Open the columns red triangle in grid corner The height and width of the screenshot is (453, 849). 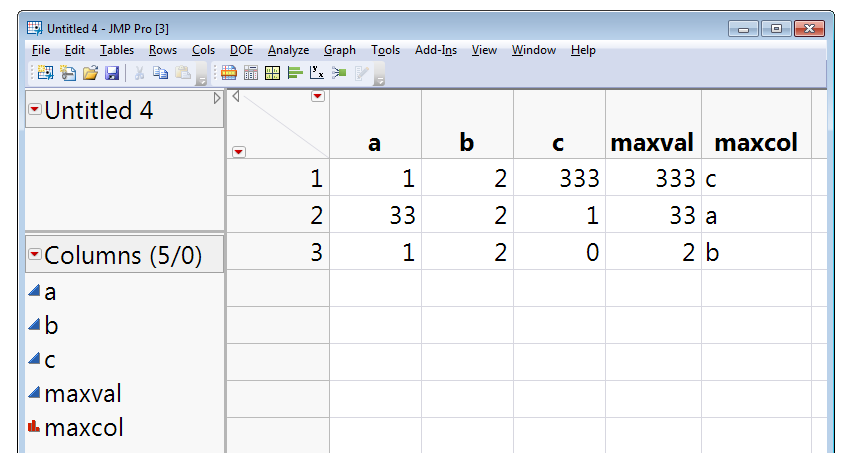pyautogui.click(x=318, y=97)
